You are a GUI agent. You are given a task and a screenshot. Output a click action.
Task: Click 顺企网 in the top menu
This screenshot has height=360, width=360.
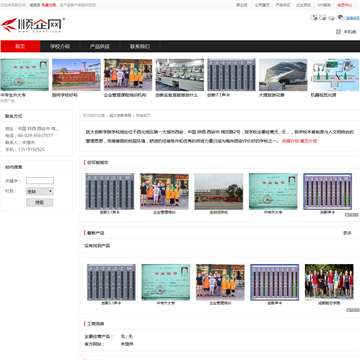pyautogui.click(x=242, y=5)
